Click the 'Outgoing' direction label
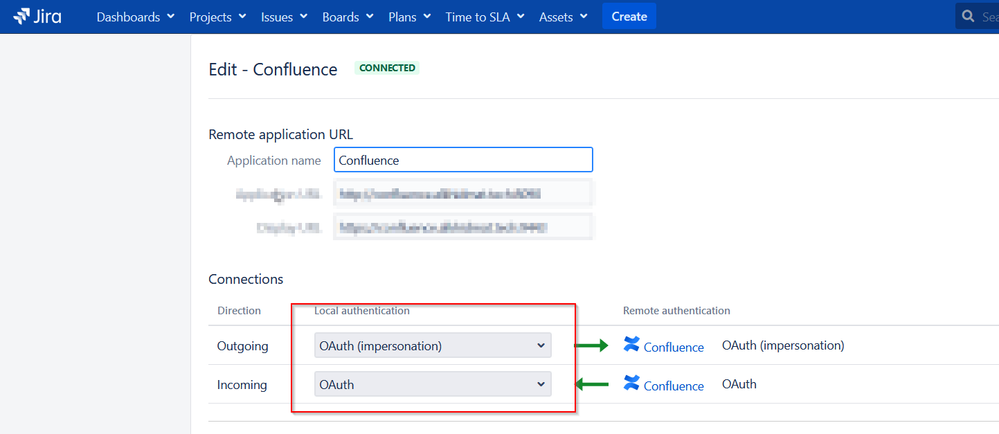 (243, 346)
